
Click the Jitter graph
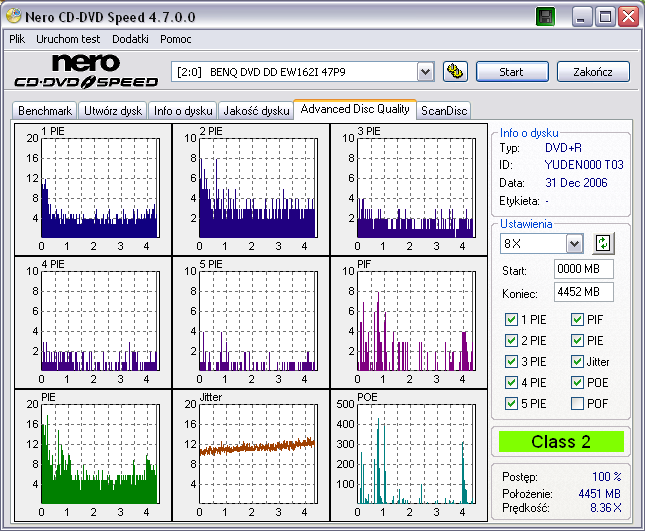coord(251,455)
